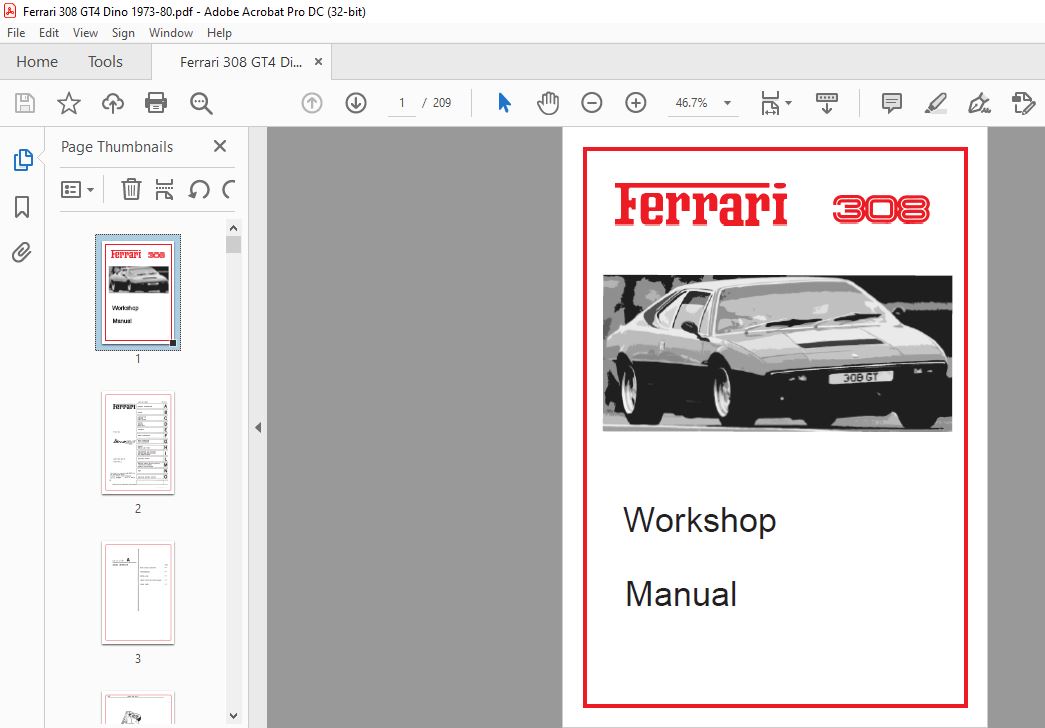Viewport: 1045px width, 728px height.
Task: Rotate page counterclockwise icon
Action: point(199,189)
